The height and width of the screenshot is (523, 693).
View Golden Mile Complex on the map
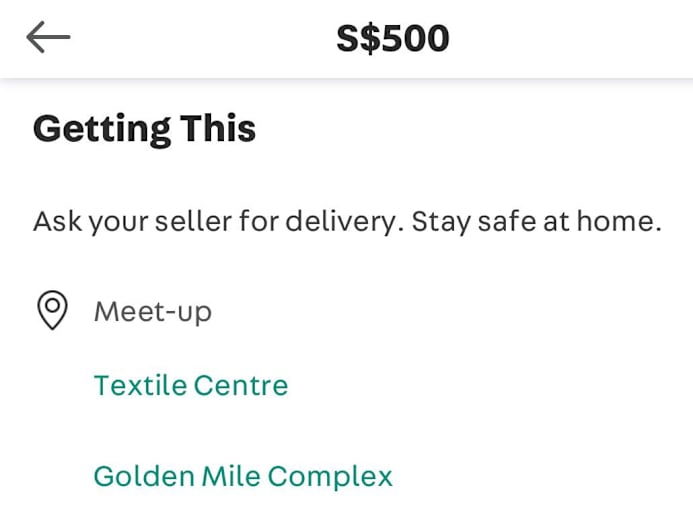(x=243, y=476)
